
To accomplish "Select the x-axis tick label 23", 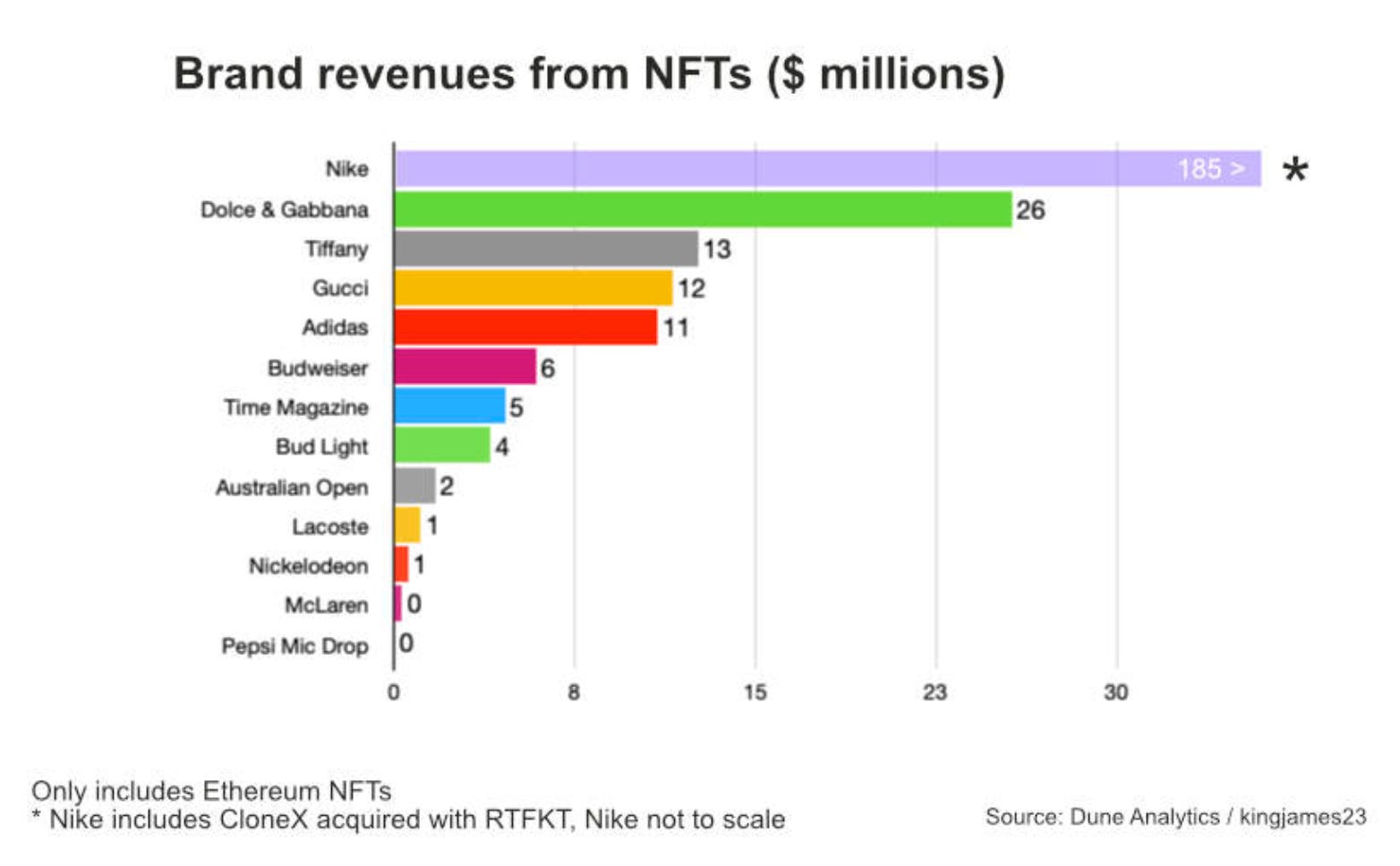I will 935,692.
